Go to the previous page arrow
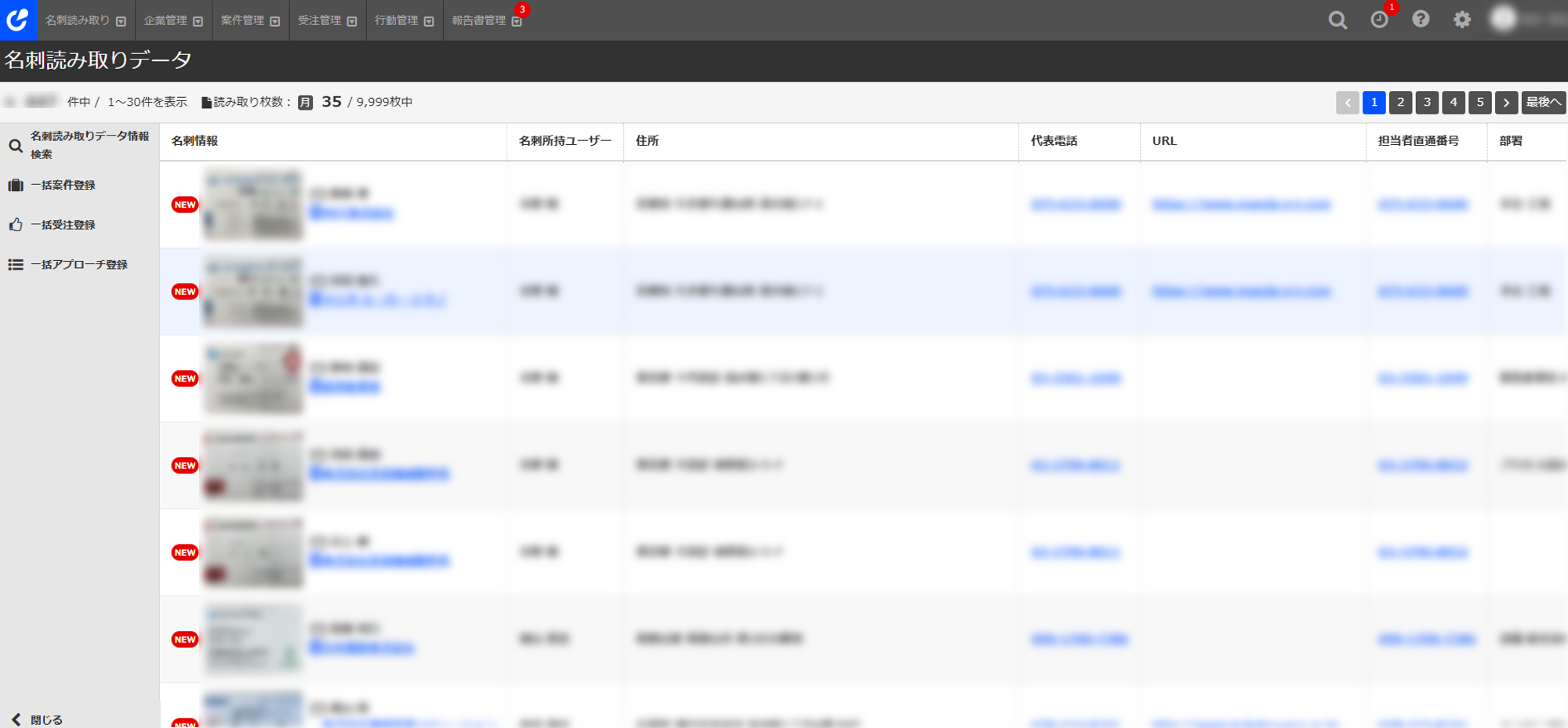 point(1348,103)
